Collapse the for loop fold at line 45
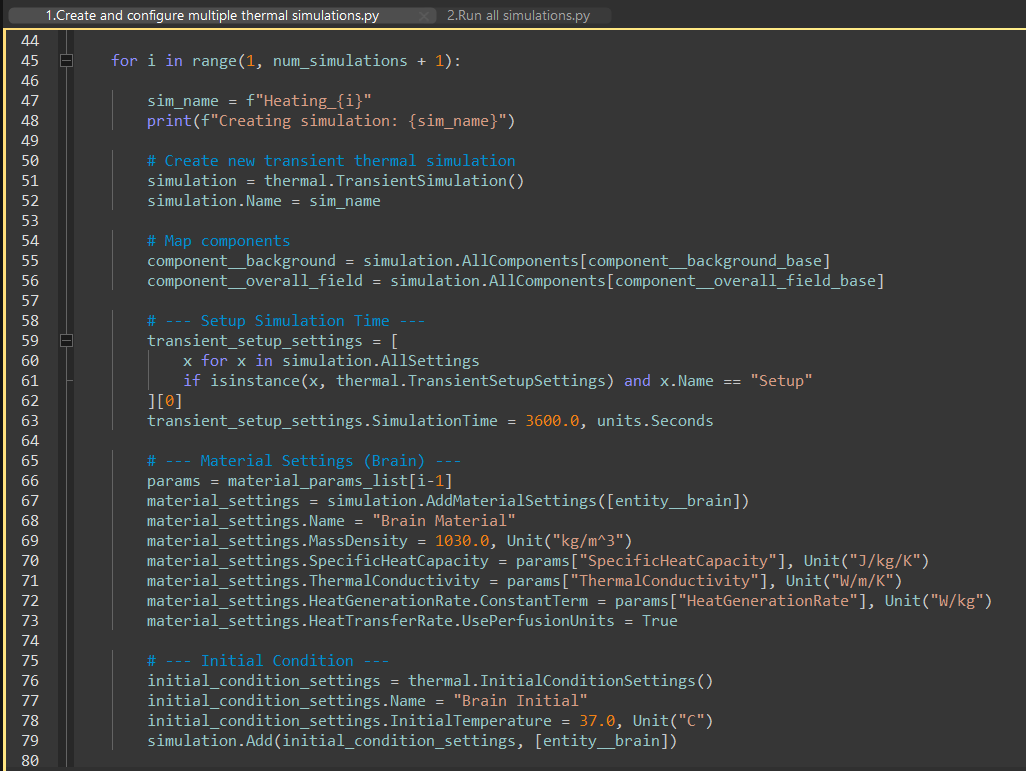This screenshot has width=1026, height=771. (x=66, y=61)
